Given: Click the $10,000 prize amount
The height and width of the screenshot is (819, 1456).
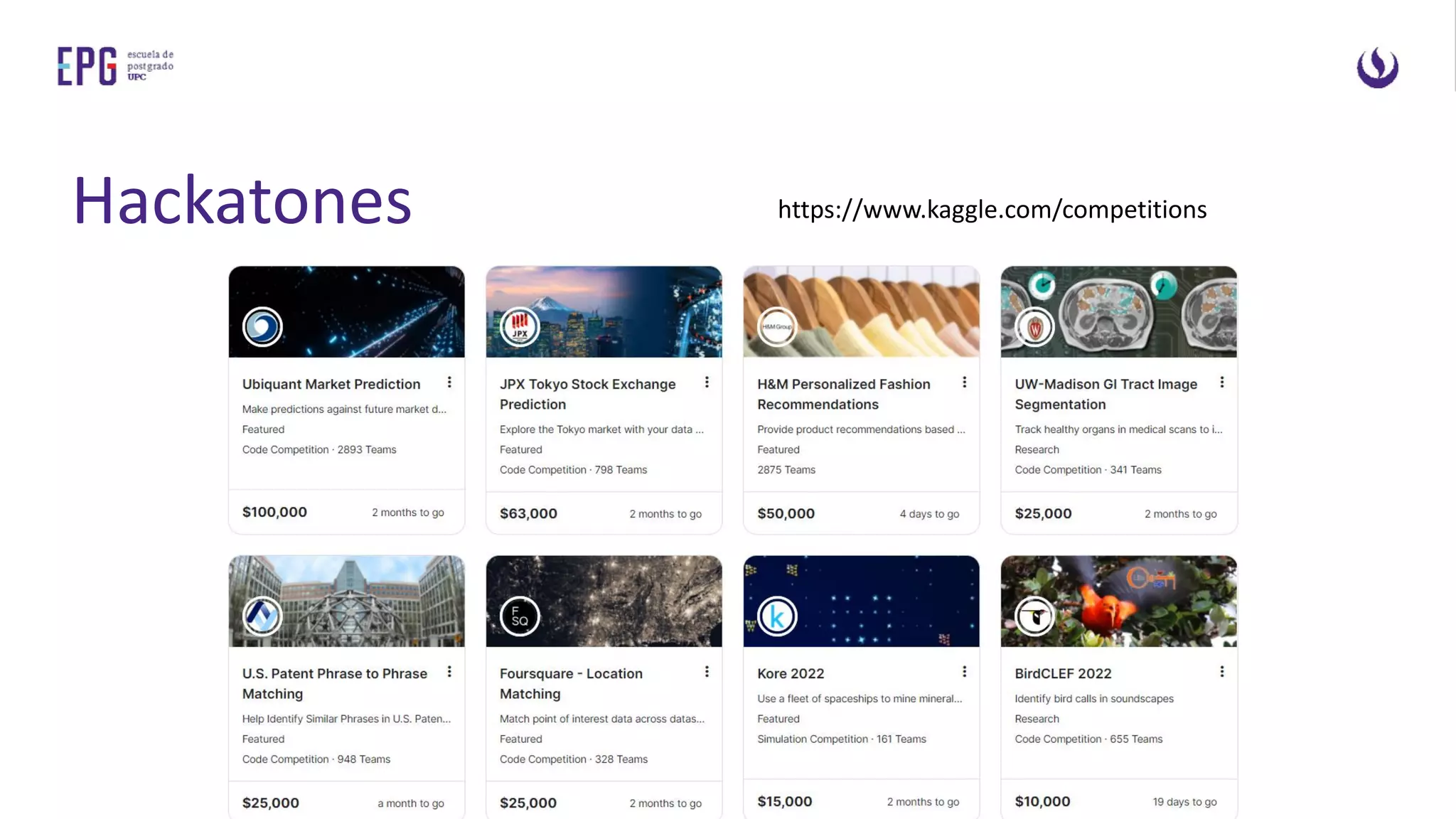Looking at the screenshot, I should pyautogui.click(x=1042, y=801).
